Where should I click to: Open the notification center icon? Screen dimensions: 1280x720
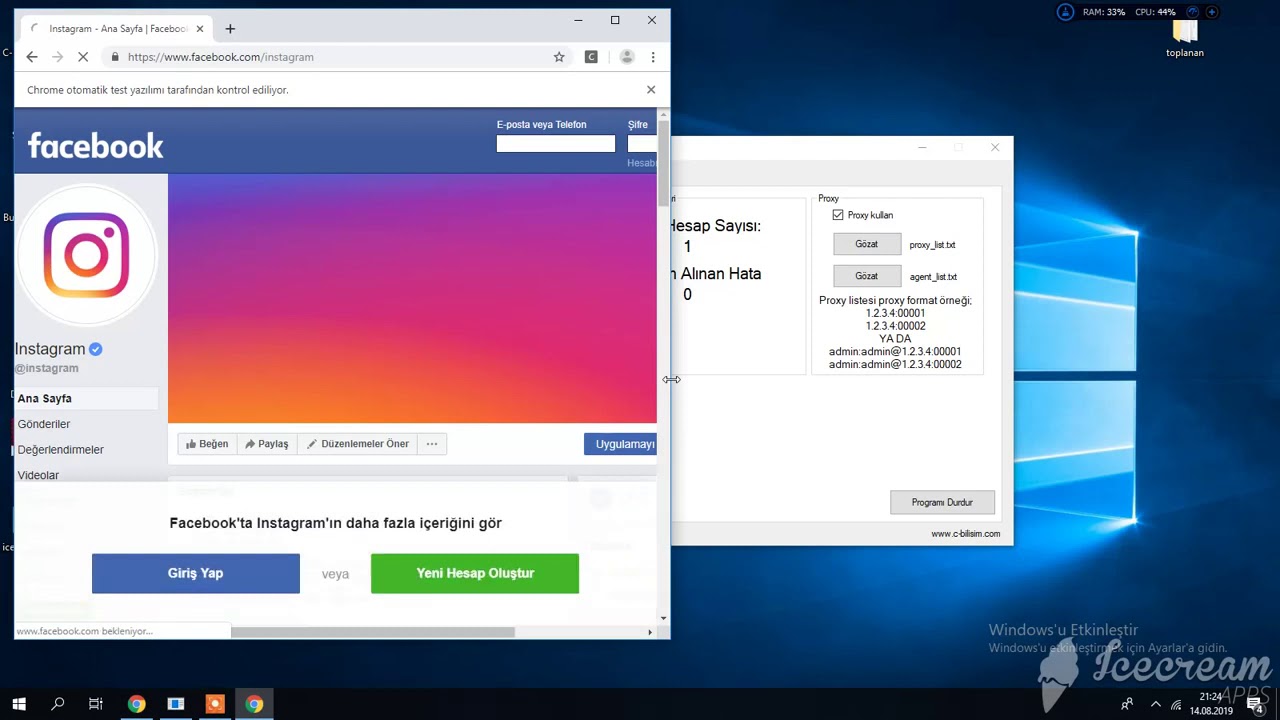1256,705
